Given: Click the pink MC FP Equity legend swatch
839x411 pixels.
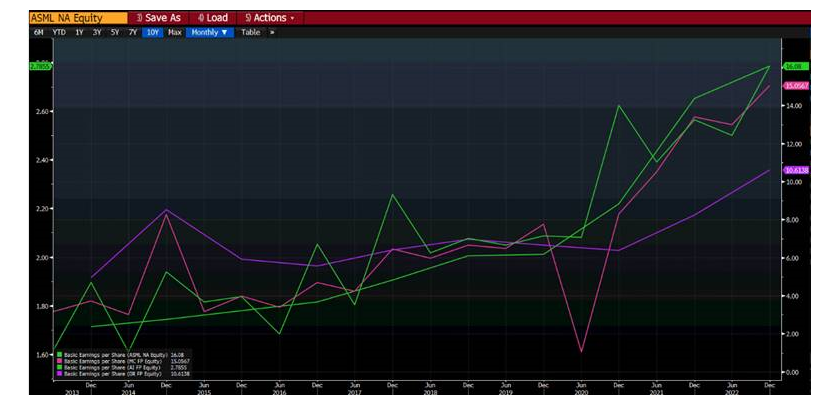Looking at the screenshot, I should point(59,360).
